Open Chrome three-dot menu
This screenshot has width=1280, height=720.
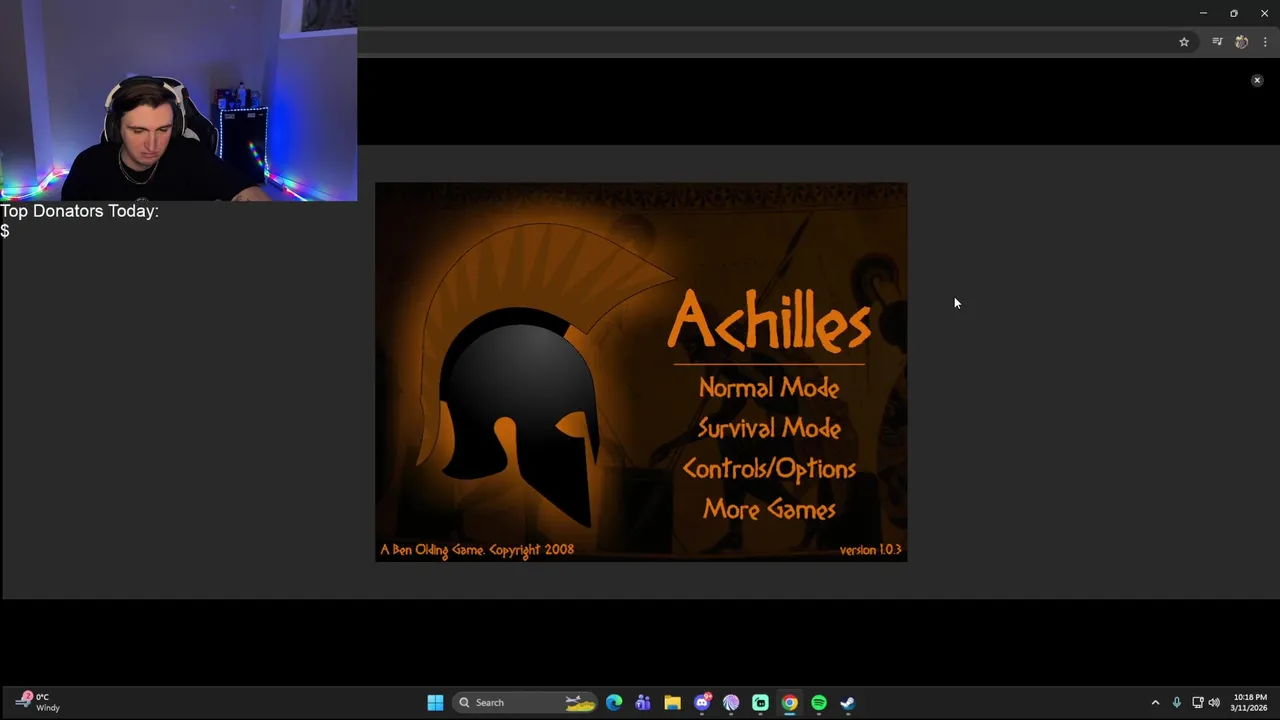[1265, 42]
